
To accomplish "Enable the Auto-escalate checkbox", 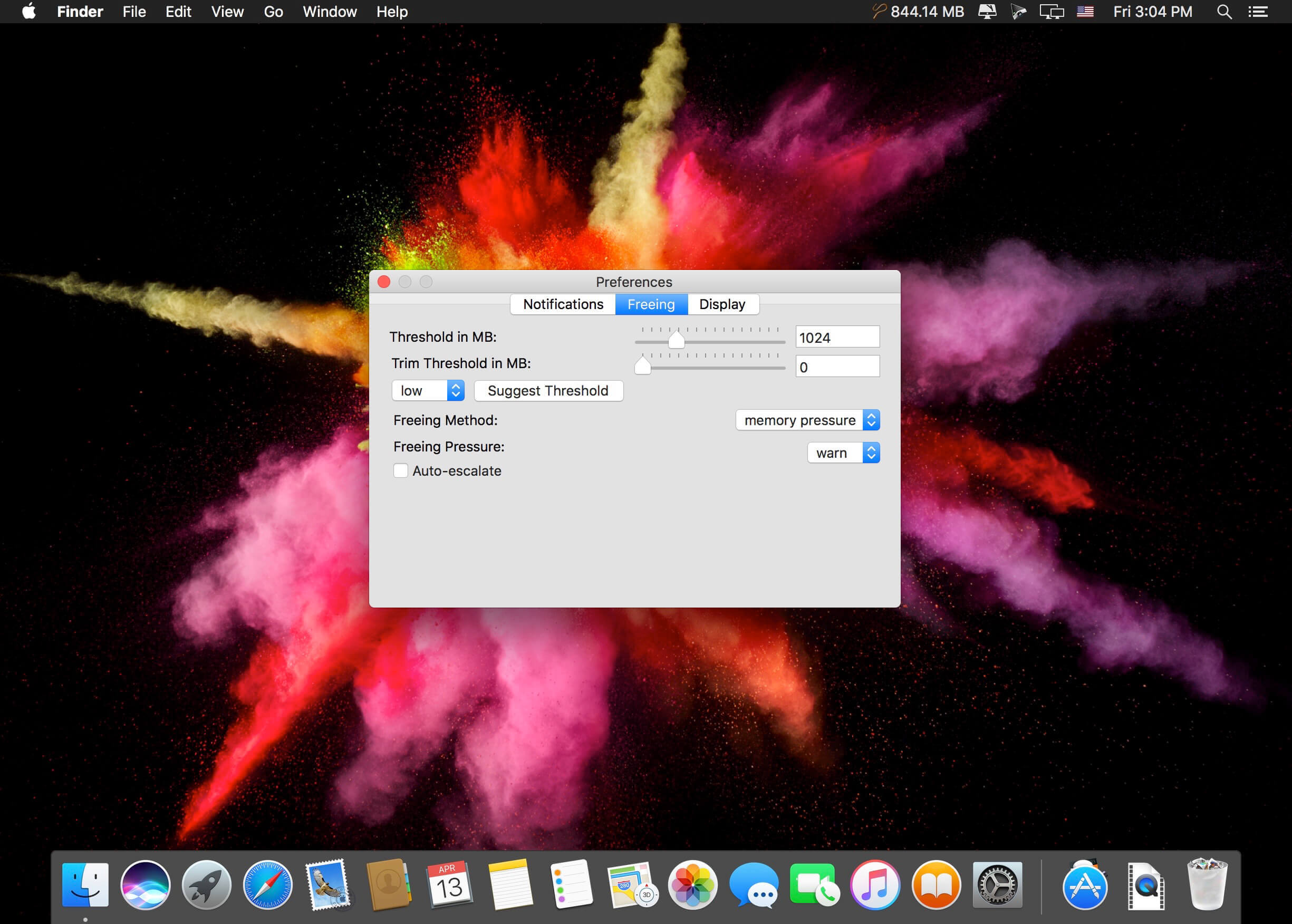I will tap(400, 470).
